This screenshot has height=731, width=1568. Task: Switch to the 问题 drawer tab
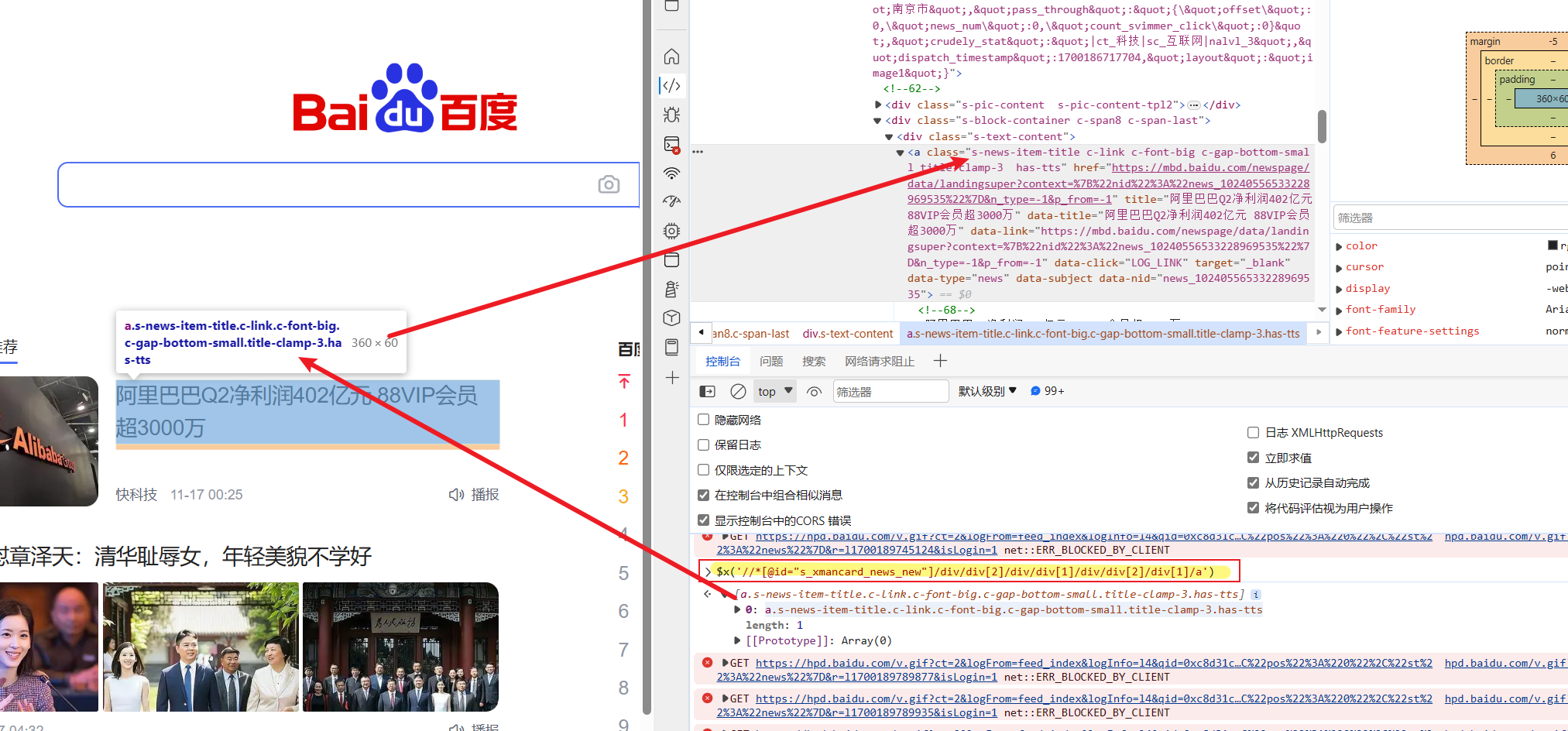click(x=771, y=362)
